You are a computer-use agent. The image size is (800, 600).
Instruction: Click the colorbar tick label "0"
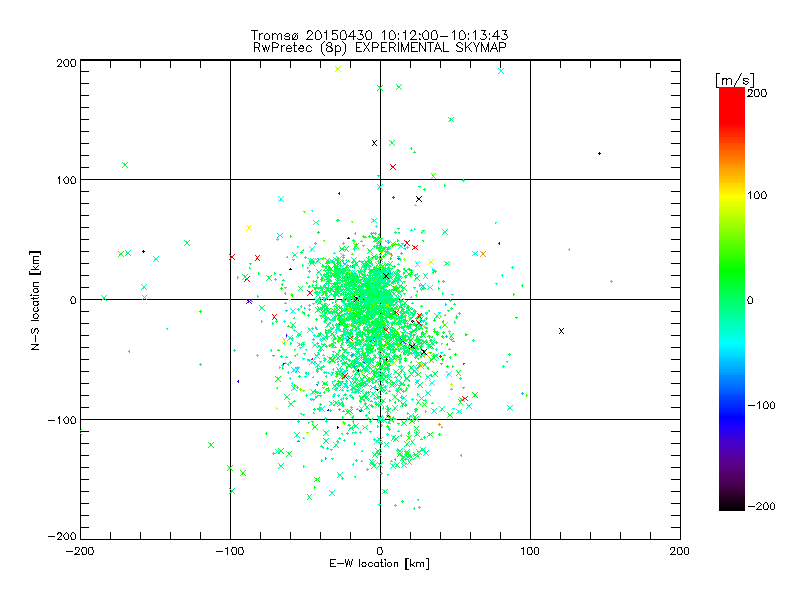pos(750,300)
